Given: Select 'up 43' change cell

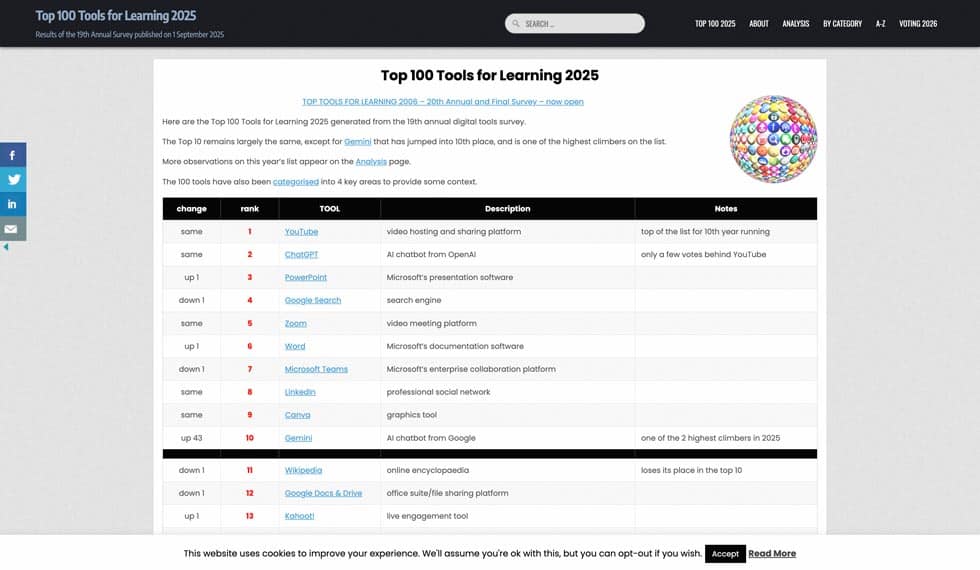Looking at the screenshot, I should (191, 438).
